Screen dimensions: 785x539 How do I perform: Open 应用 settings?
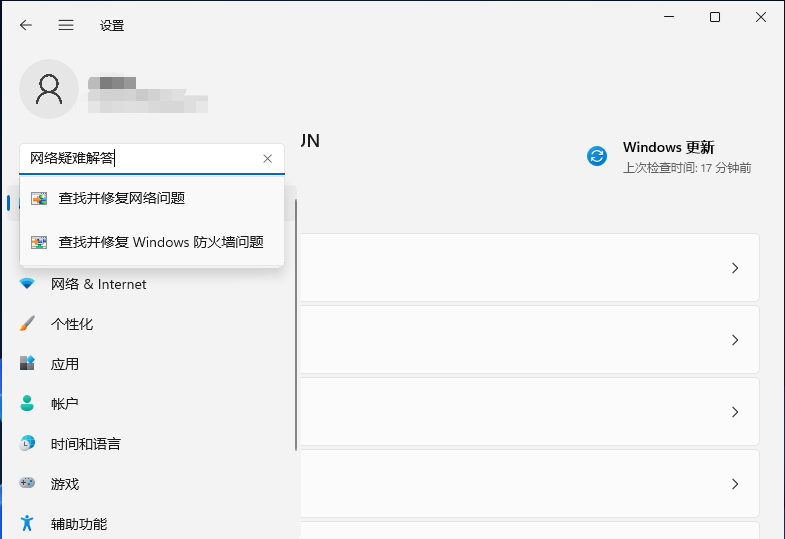[x=150, y=364]
